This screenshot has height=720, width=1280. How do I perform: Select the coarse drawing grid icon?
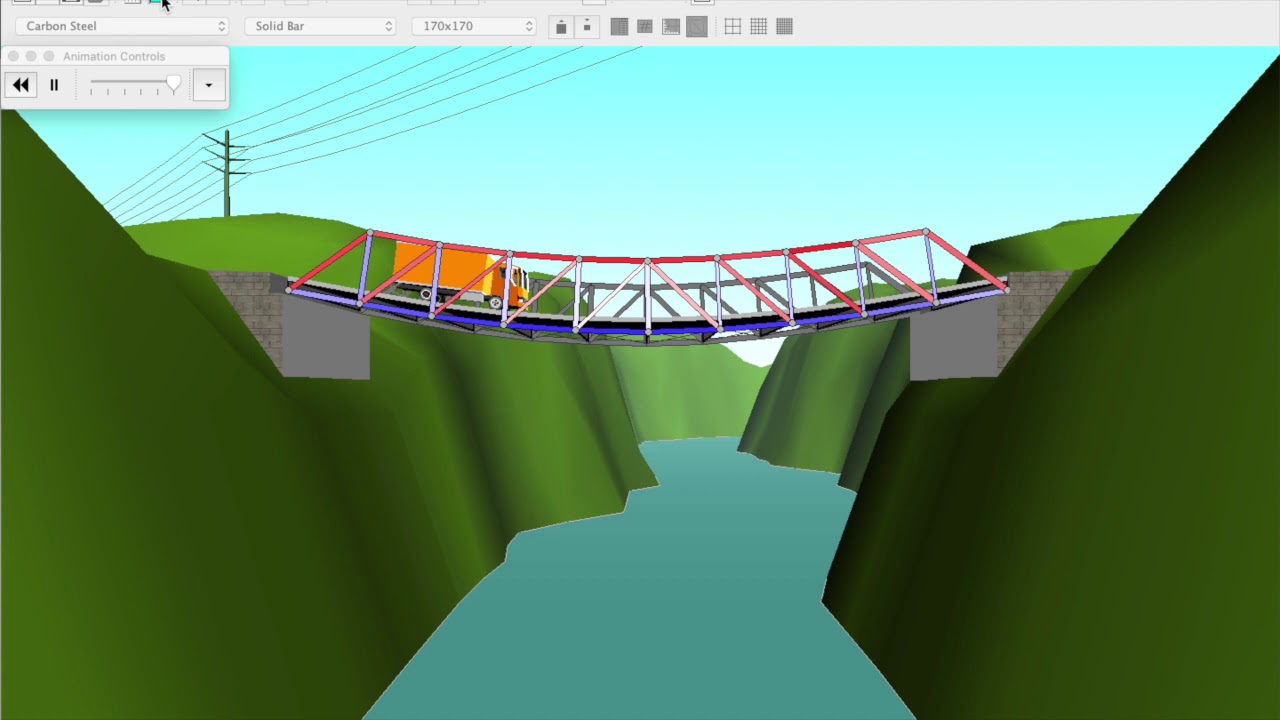click(x=733, y=27)
